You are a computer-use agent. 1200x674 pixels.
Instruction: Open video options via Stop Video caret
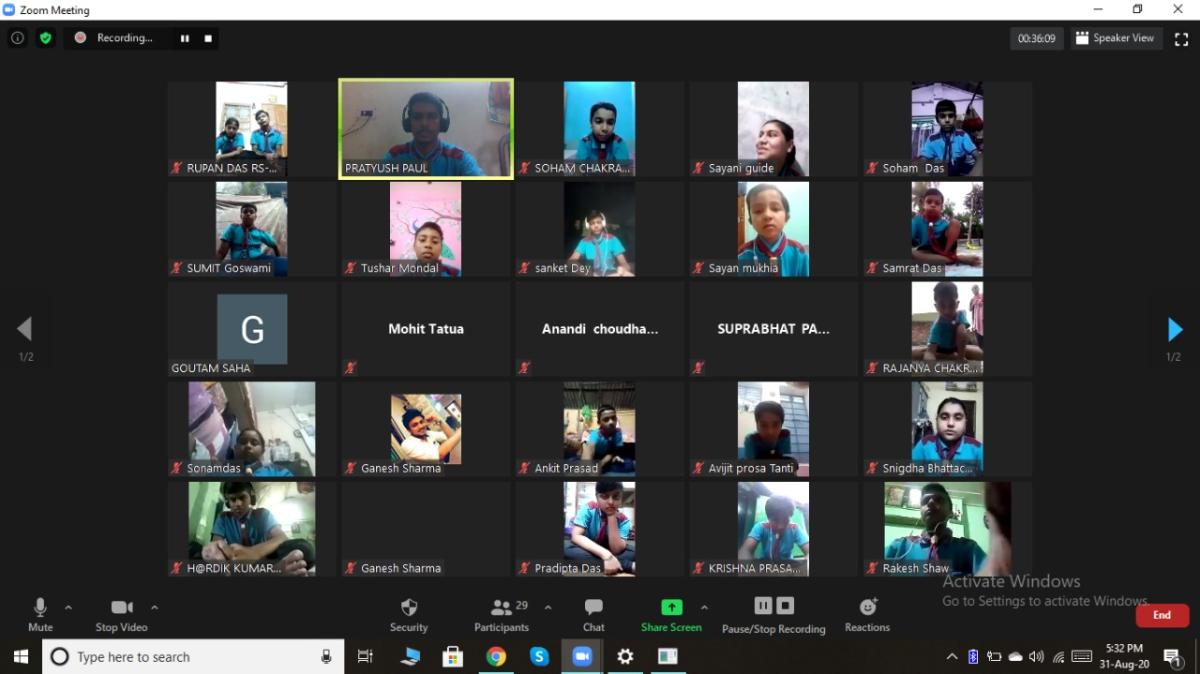point(155,607)
